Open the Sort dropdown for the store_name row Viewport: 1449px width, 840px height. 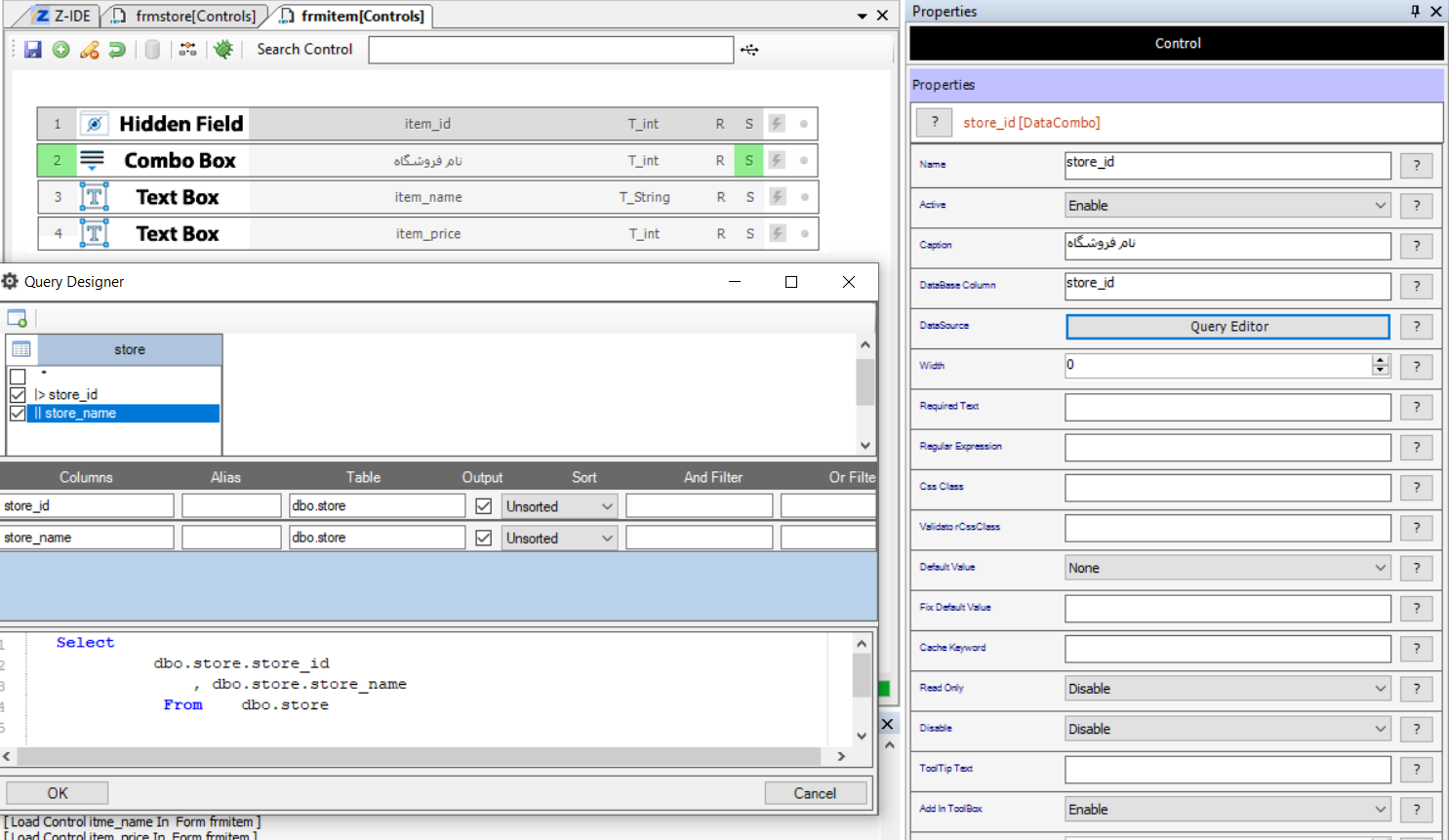click(x=560, y=539)
